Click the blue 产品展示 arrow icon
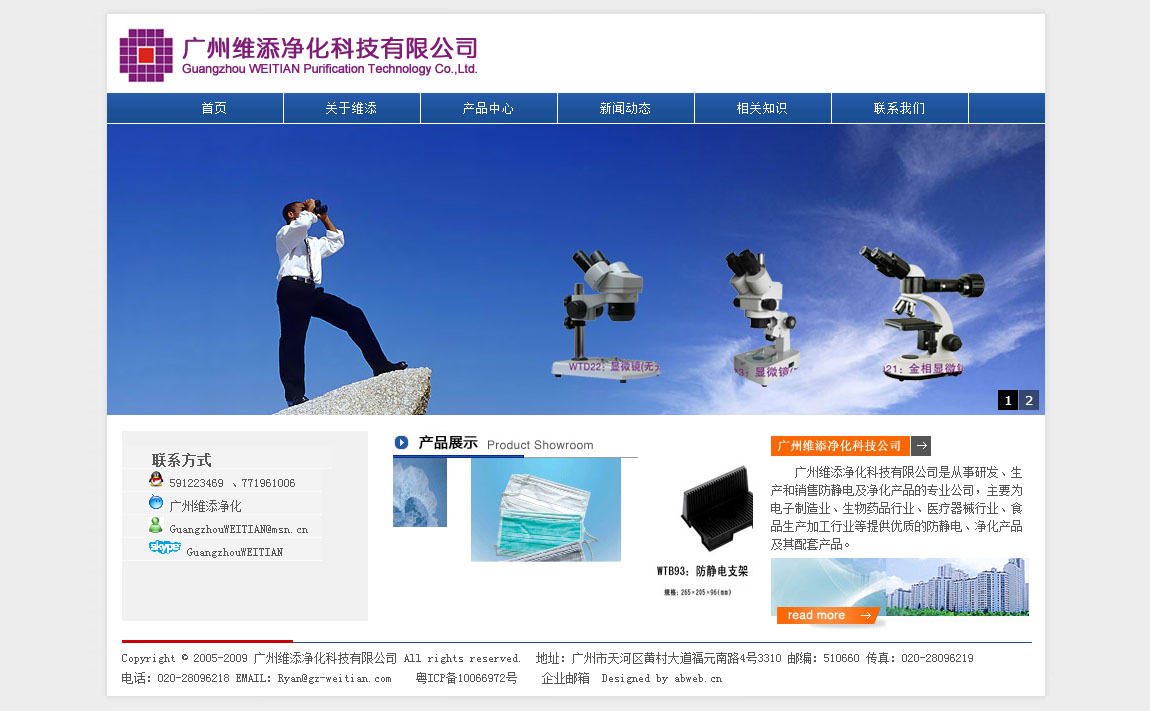The width and height of the screenshot is (1150, 711). point(401,442)
